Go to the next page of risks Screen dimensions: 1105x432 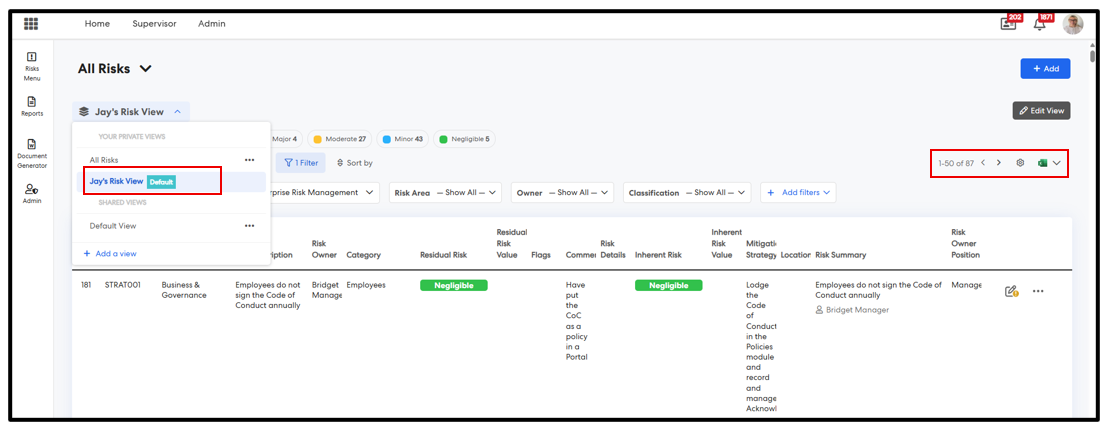coord(998,163)
